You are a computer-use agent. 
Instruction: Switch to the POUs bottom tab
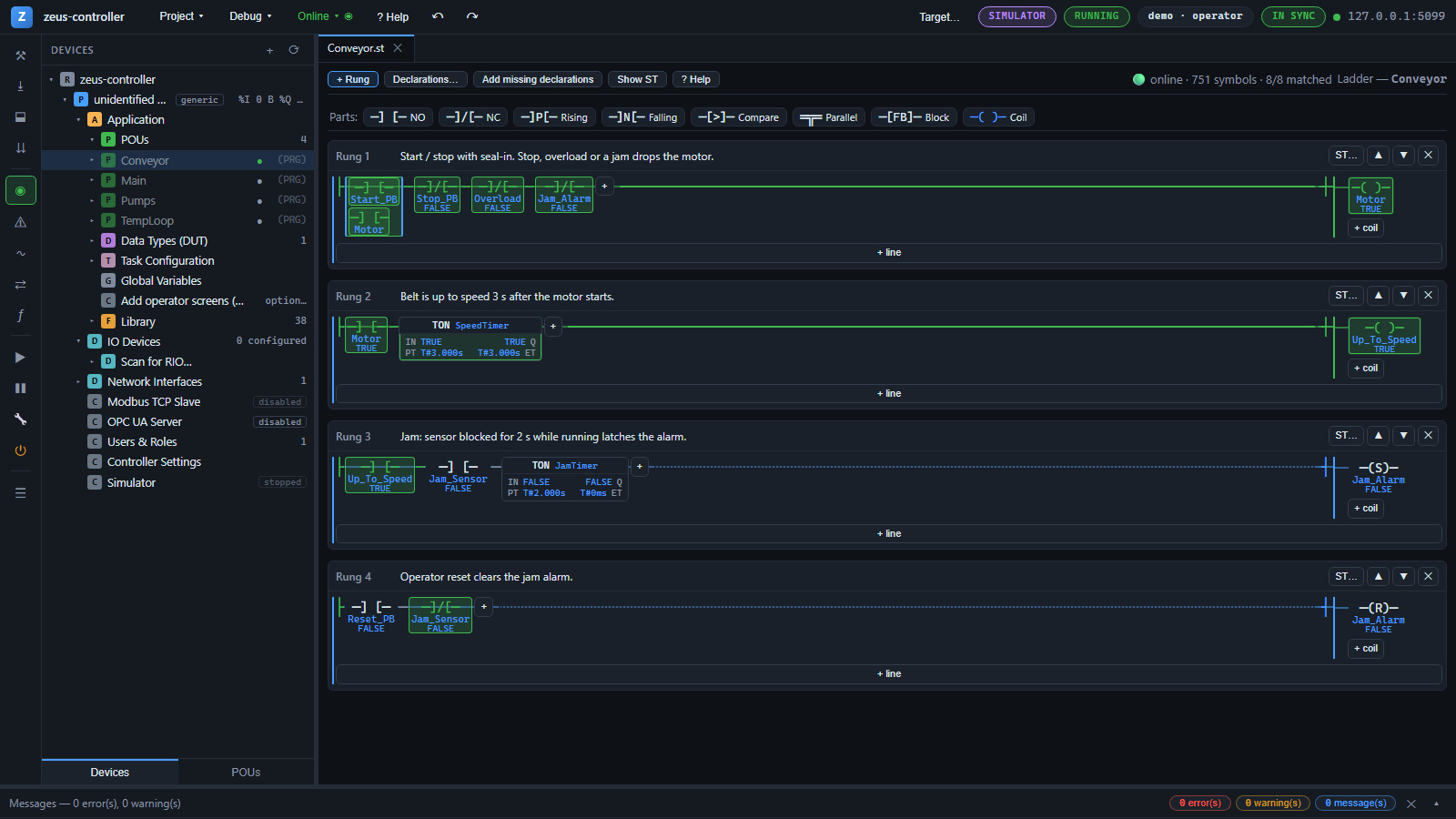246,773
